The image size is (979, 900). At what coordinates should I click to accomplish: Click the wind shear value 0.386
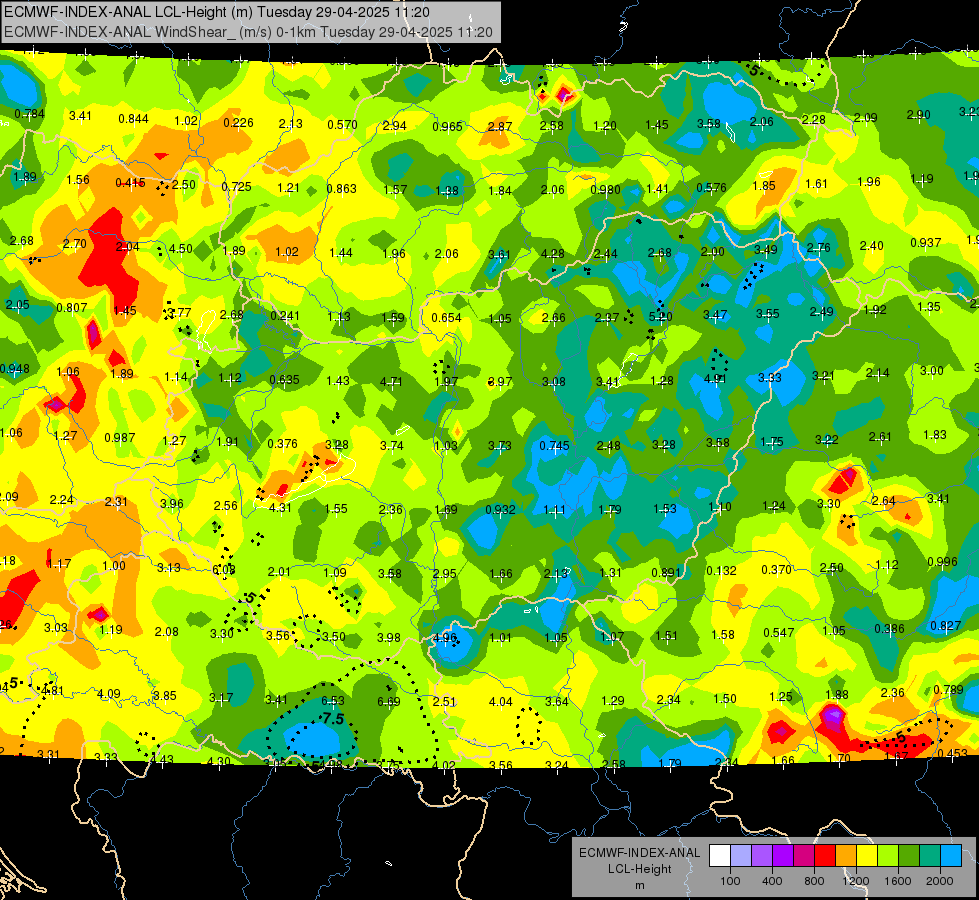(889, 629)
